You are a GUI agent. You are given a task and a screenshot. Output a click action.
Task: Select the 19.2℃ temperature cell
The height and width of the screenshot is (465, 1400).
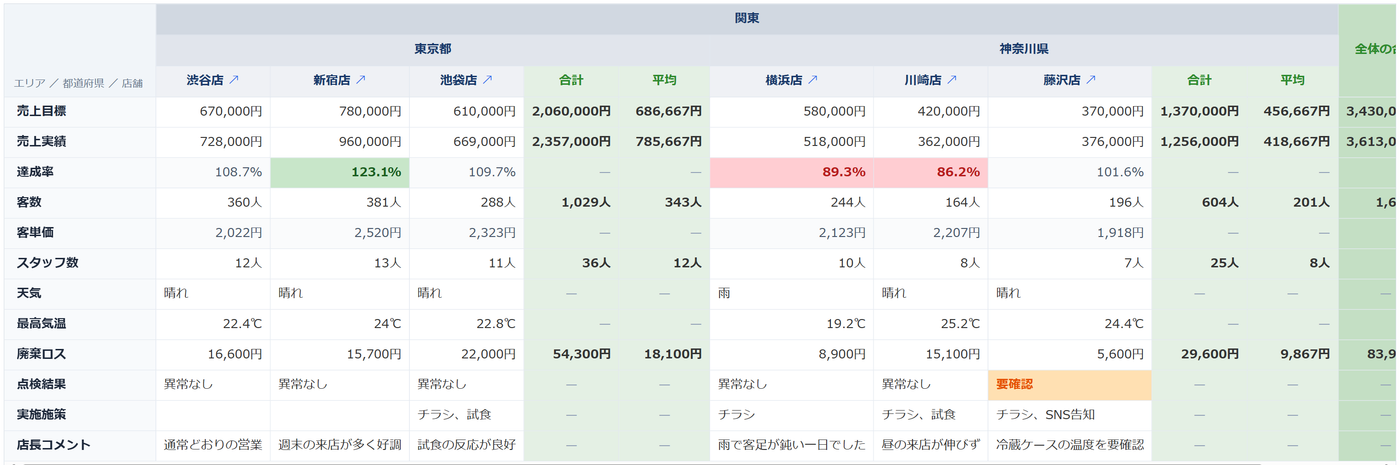(791, 324)
